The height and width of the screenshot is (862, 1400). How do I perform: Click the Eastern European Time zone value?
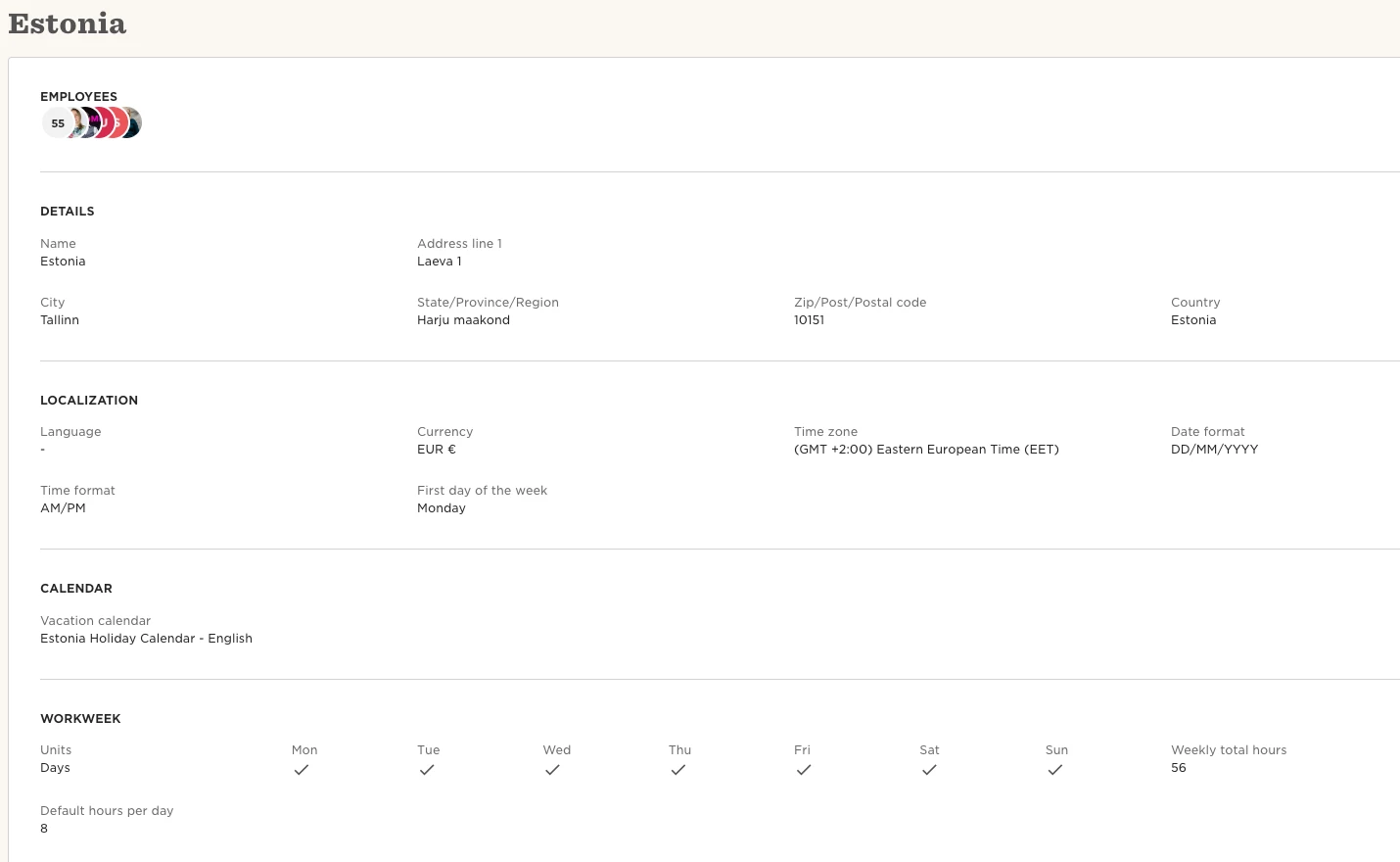926,450
